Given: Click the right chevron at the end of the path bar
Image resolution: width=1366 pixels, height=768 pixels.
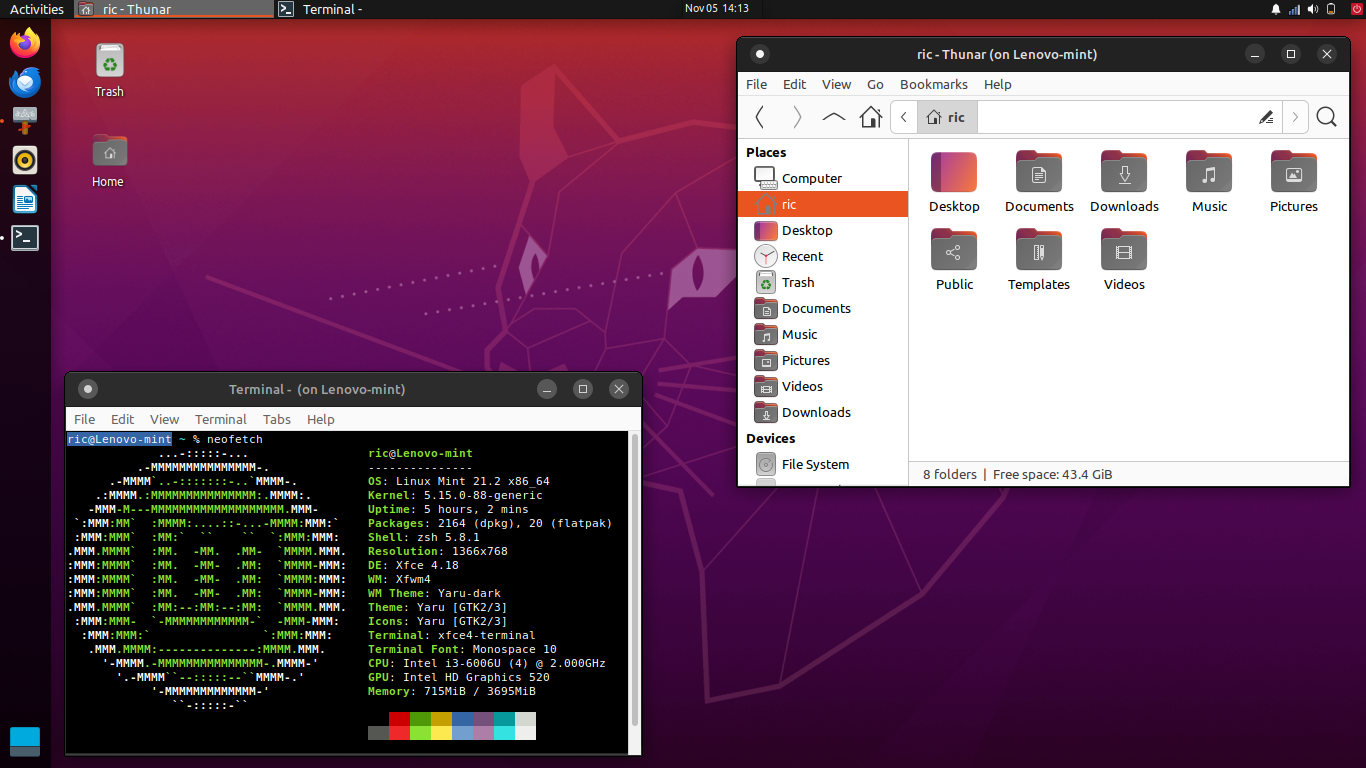Looking at the screenshot, I should click(1295, 117).
